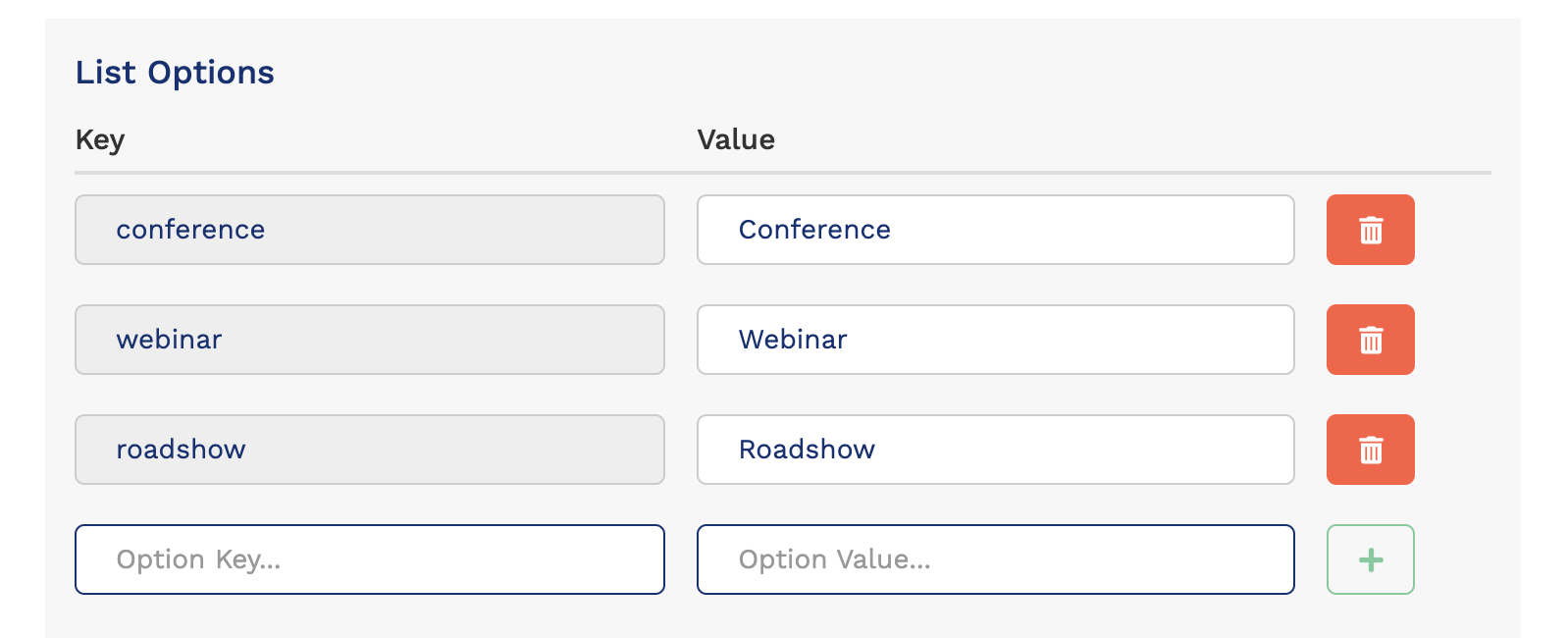The image size is (1568, 638).
Task: Click the Webinar value input
Action: point(994,340)
